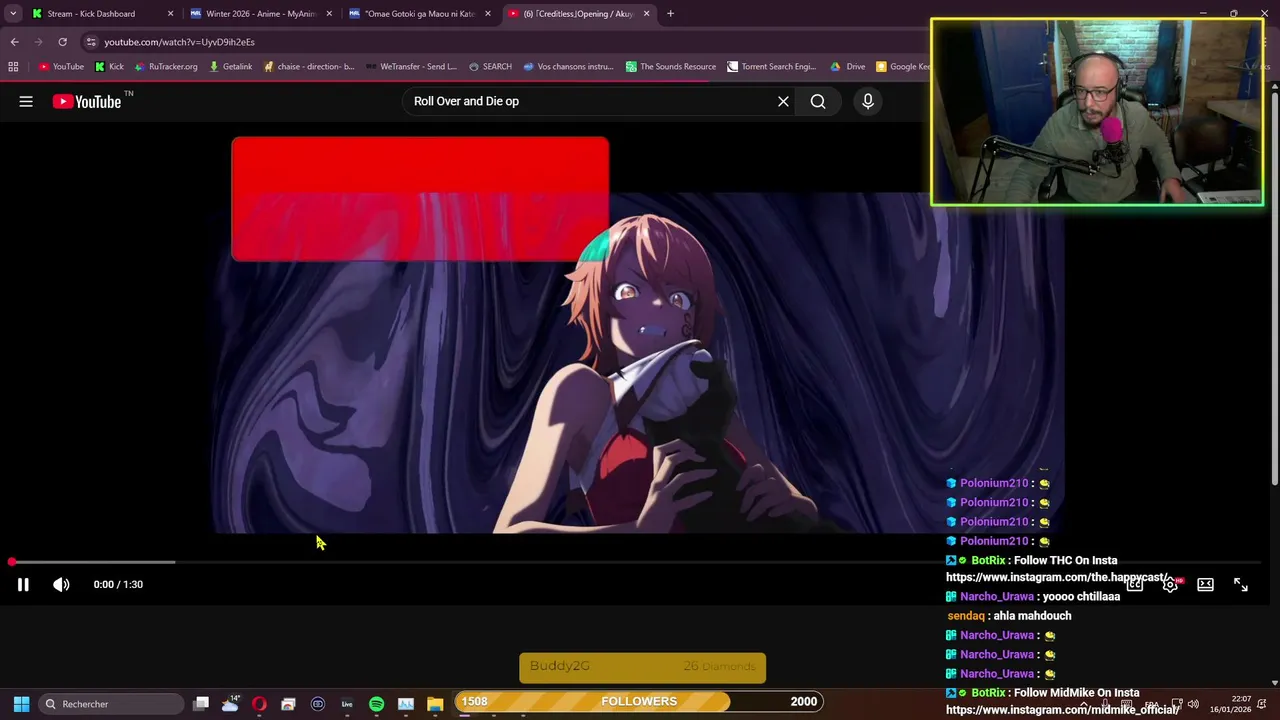Open the Vos chansons instru bookmark

tap(568, 67)
